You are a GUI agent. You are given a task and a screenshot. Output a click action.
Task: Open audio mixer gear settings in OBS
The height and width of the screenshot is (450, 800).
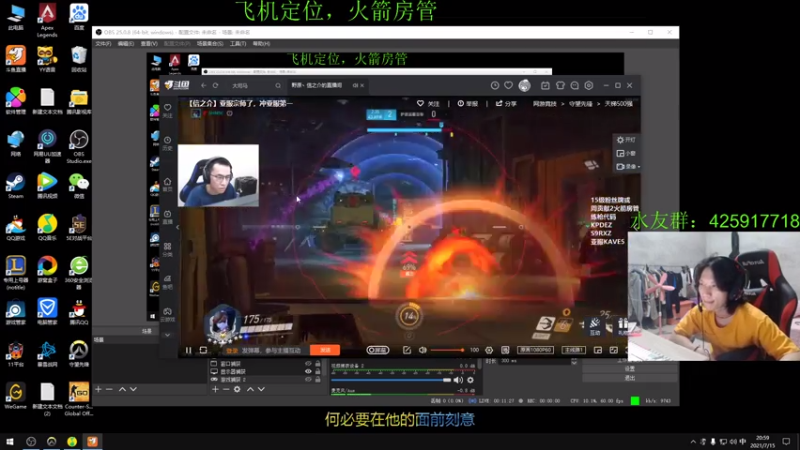(470, 380)
